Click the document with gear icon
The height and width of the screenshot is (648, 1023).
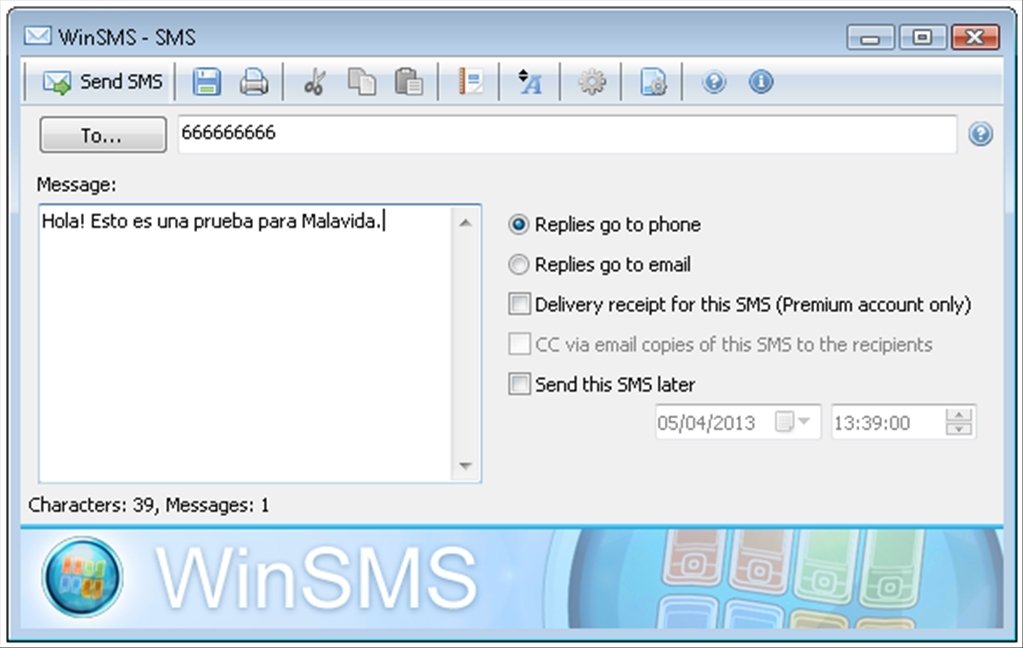coord(652,82)
